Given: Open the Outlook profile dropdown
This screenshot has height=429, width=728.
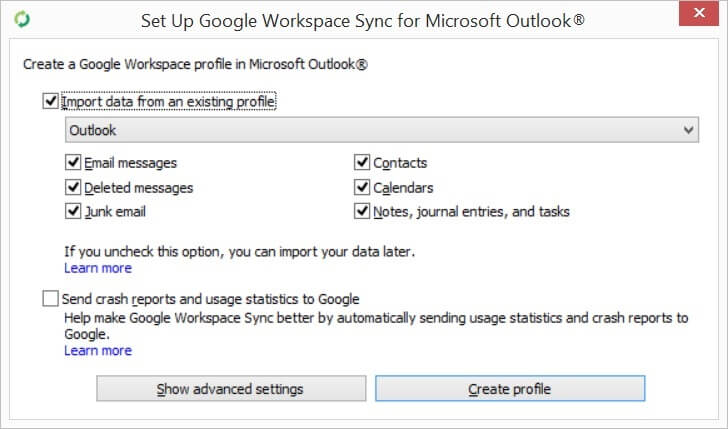Looking at the screenshot, I should [382, 130].
